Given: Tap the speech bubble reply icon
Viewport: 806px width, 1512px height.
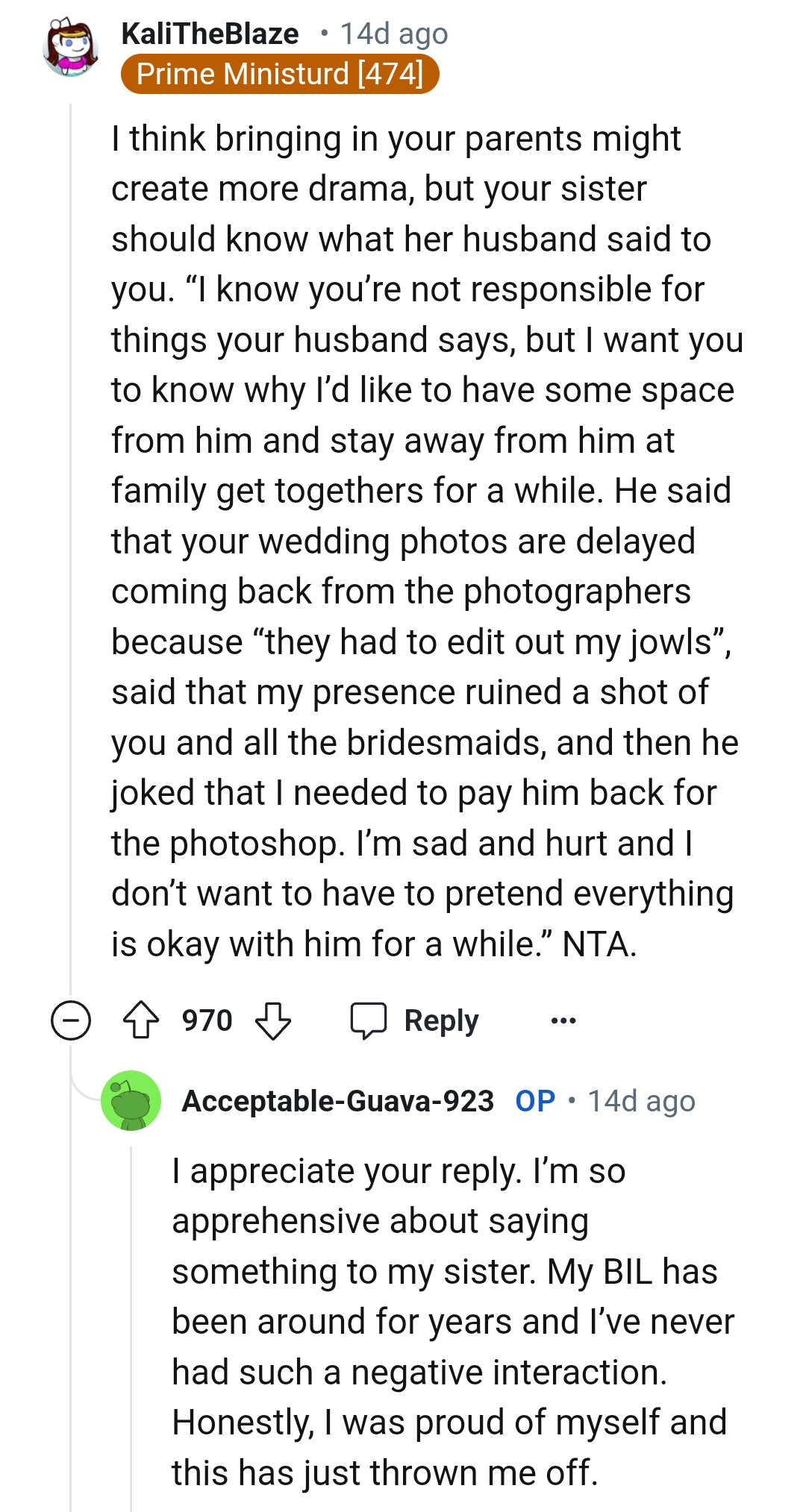Looking at the screenshot, I should [369, 1020].
